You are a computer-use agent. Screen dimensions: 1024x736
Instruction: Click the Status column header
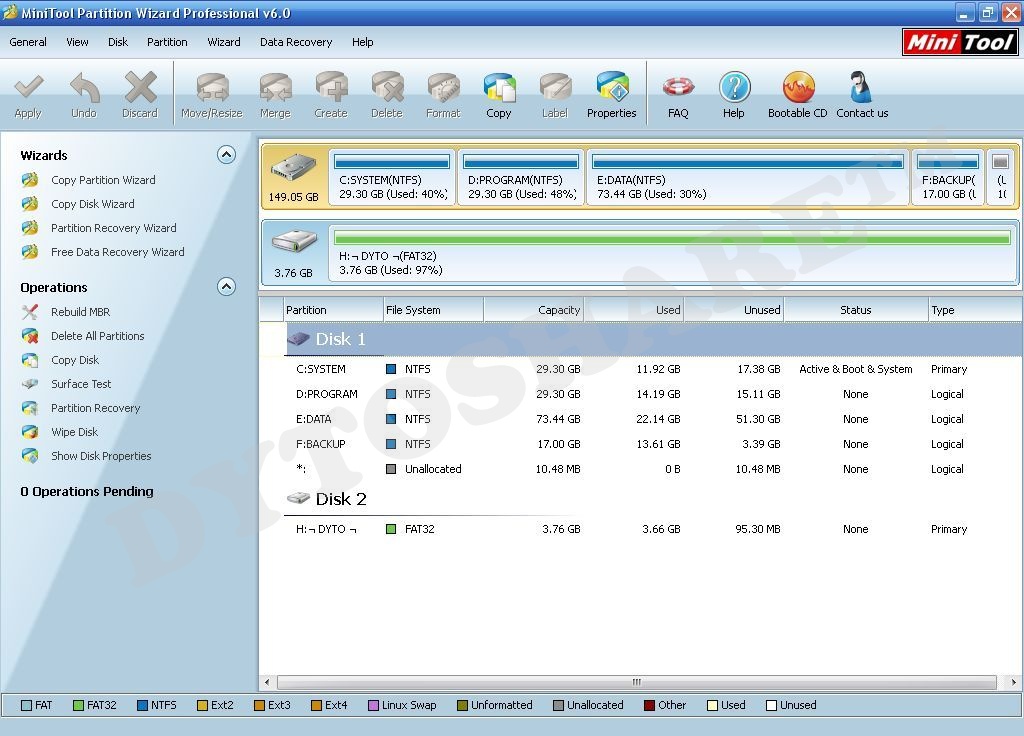pyautogui.click(x=856, y=310)
